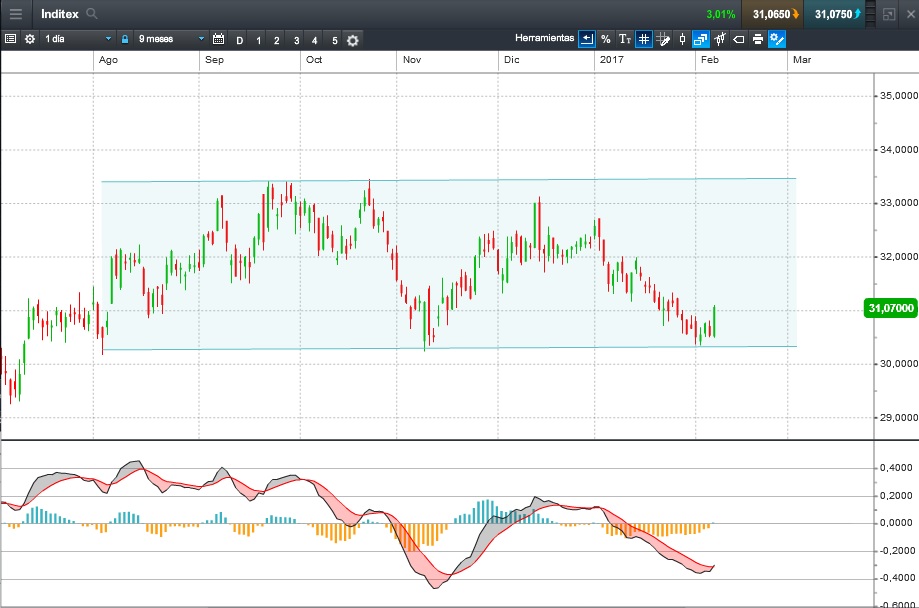The width and height of the screenshot is (919, 608).
Task: Click the search magnifier next to Inditex
Action: pos(92,14)
